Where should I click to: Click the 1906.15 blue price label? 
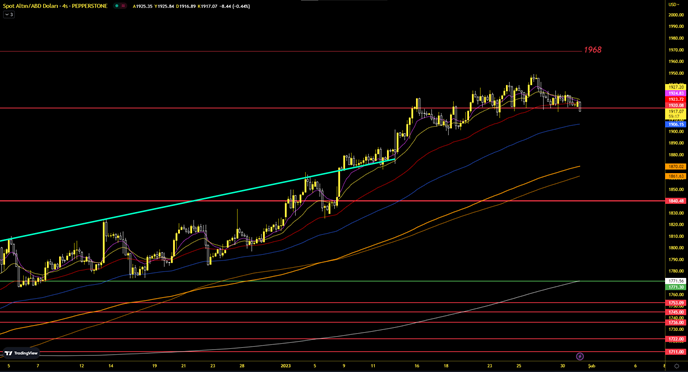pyautogui.click(x=676, y=125)
